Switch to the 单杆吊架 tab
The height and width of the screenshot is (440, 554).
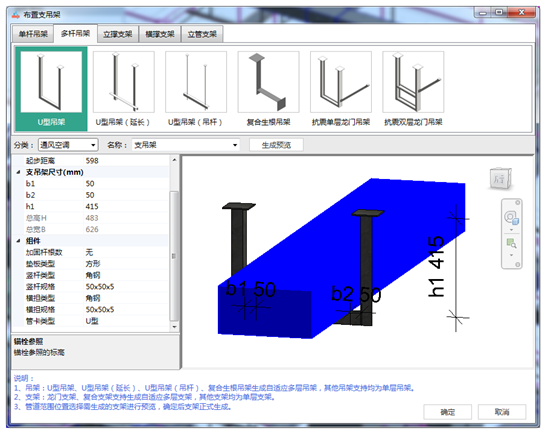33,34
